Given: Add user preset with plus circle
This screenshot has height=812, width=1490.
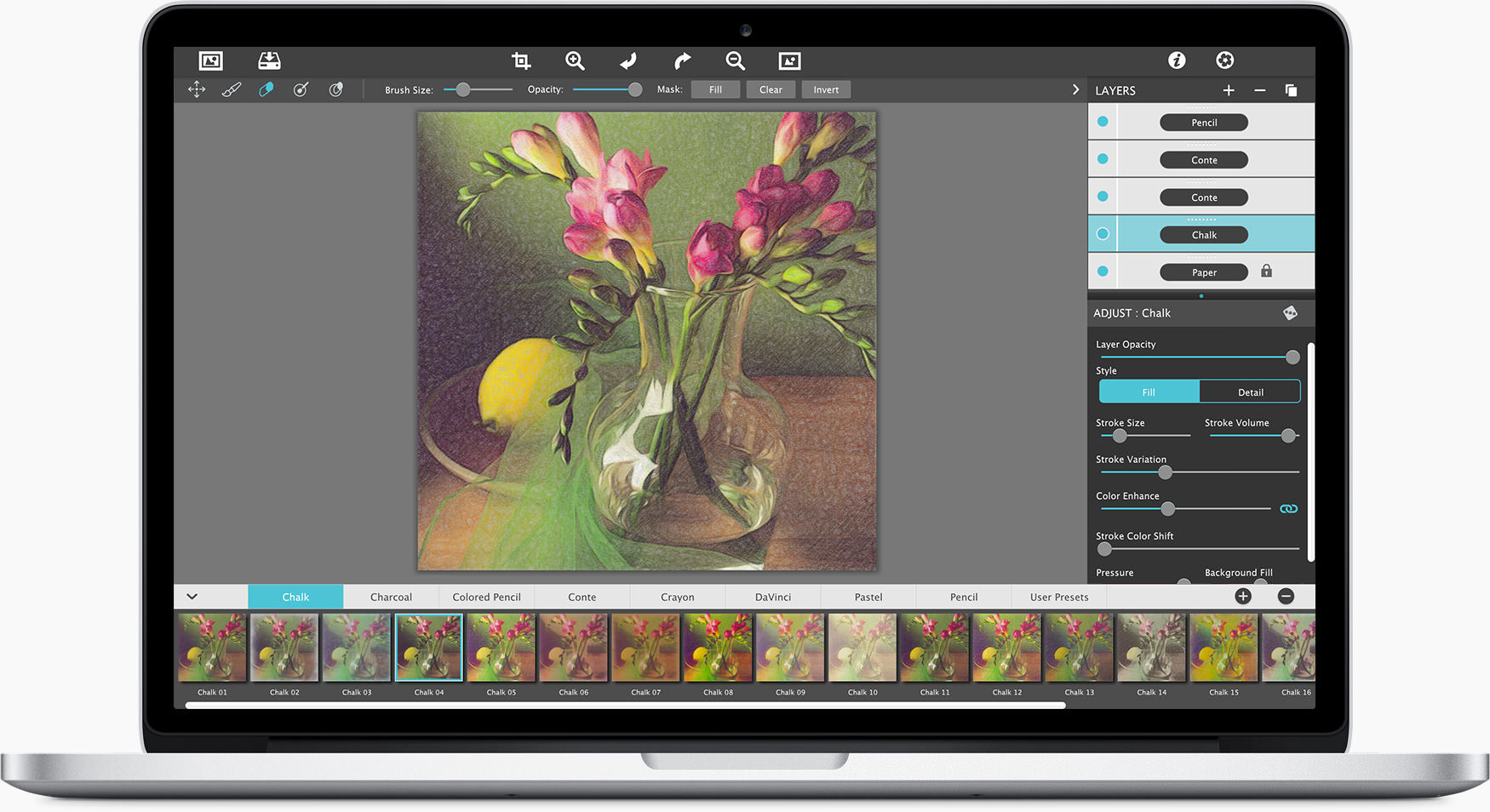Looking at the screenshot, I should (1243, 596).
